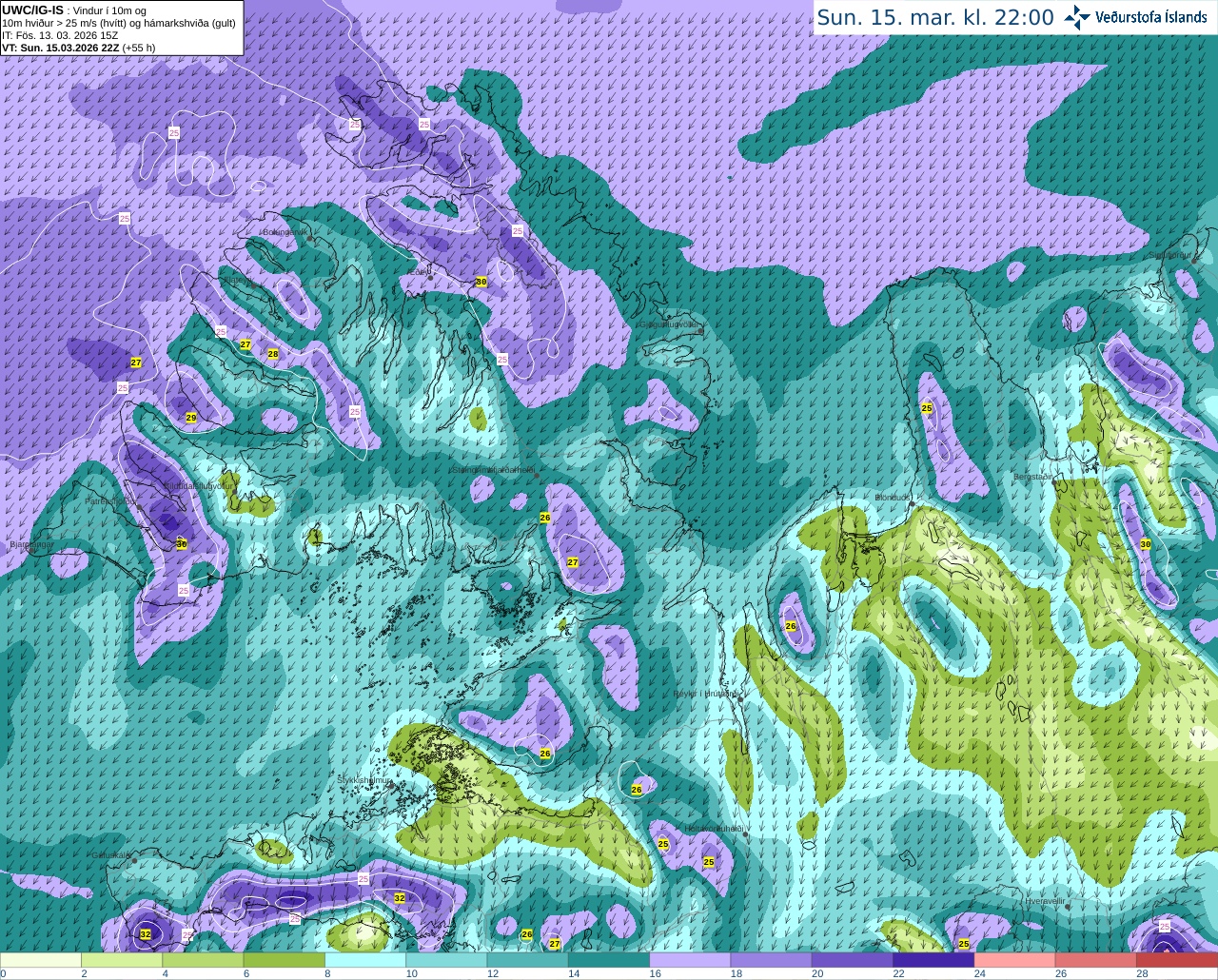Click the Patreksfjörður station label
1218x980 pixels.
point(112,500)
